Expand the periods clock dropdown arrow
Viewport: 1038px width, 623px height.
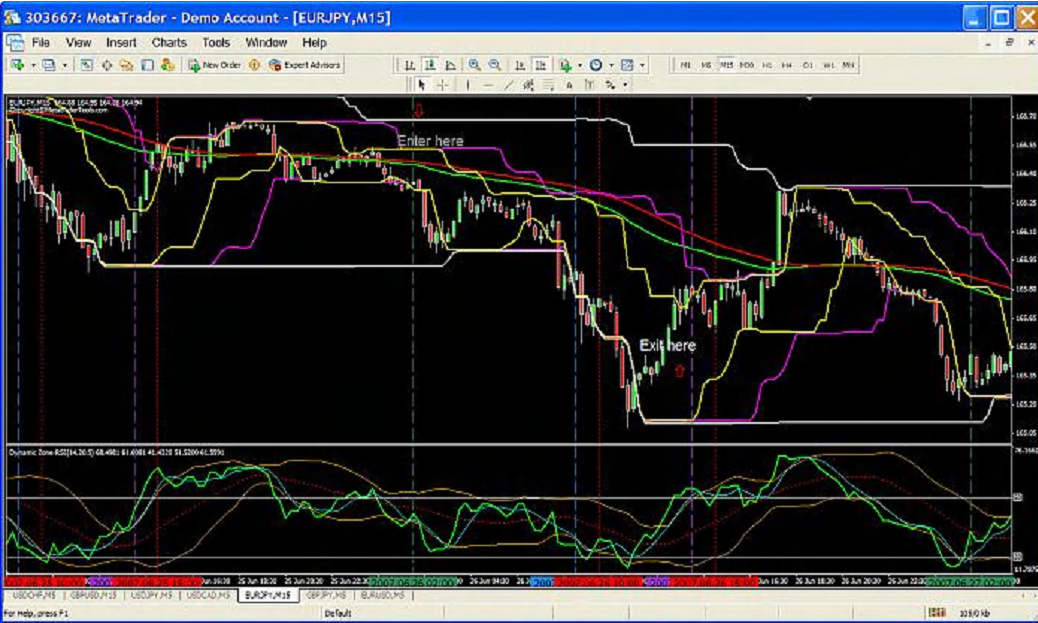pyautogui.click(x=612, y=65)
